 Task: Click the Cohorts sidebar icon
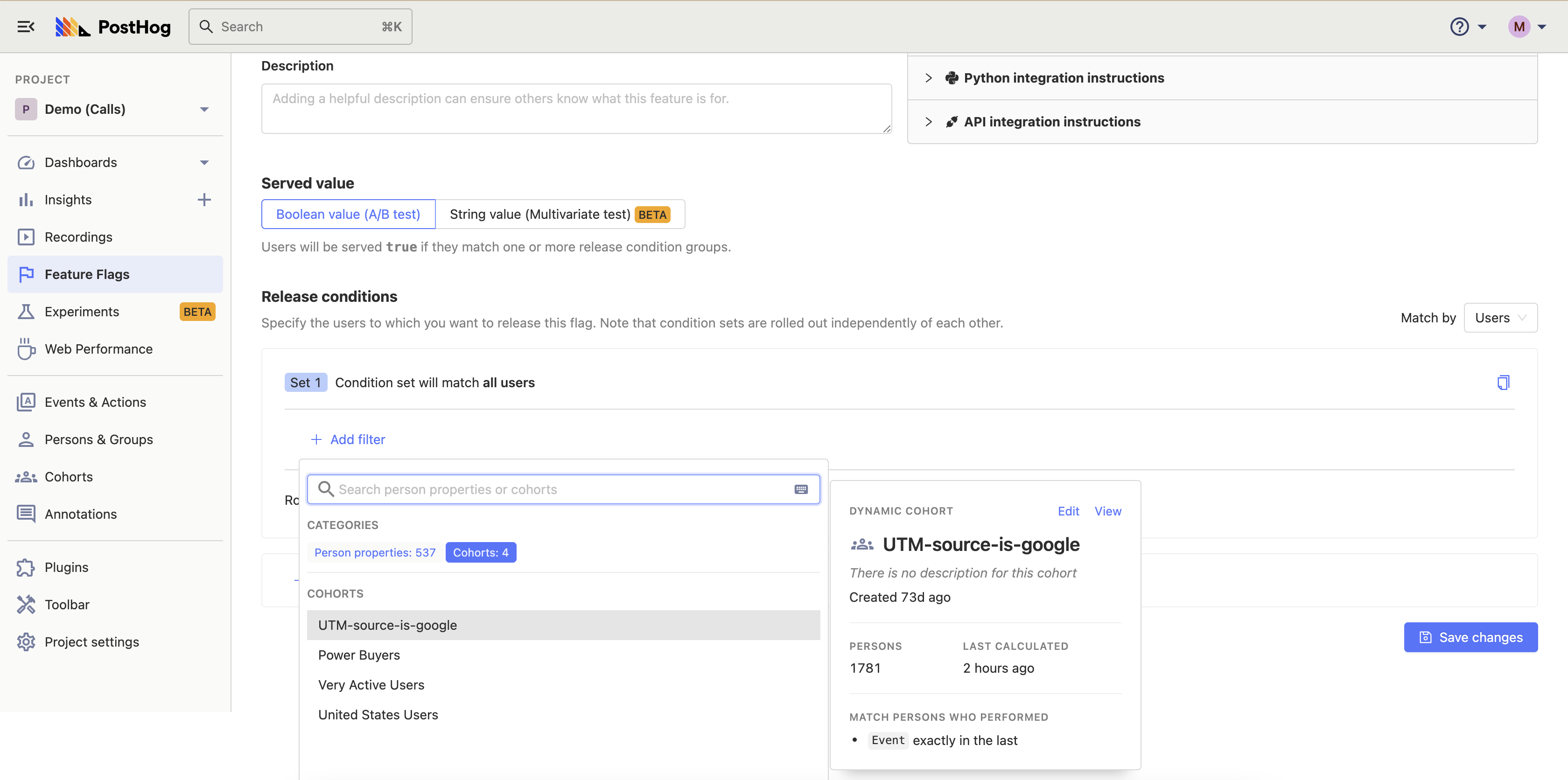[26, 476]
